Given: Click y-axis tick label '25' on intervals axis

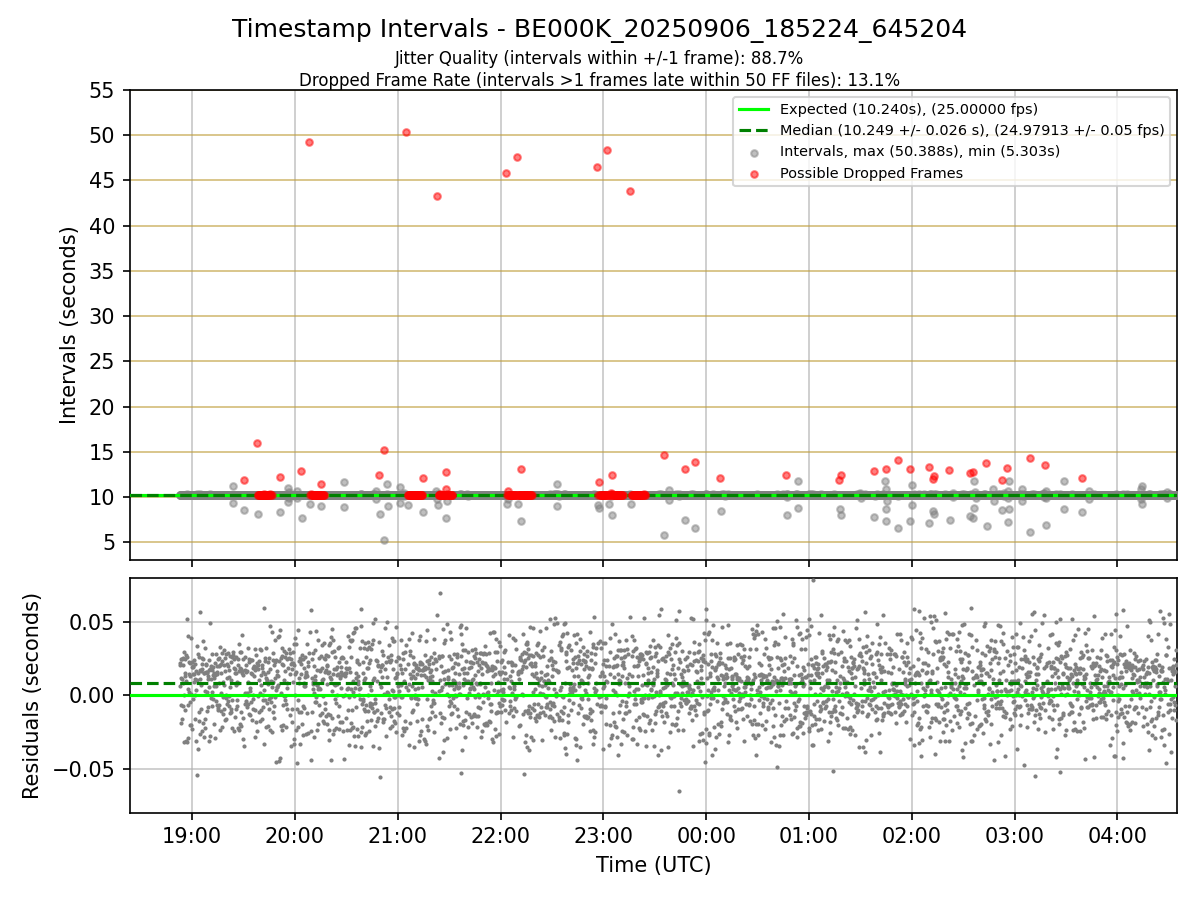Looking at the screenshot, I should point(103,362).
